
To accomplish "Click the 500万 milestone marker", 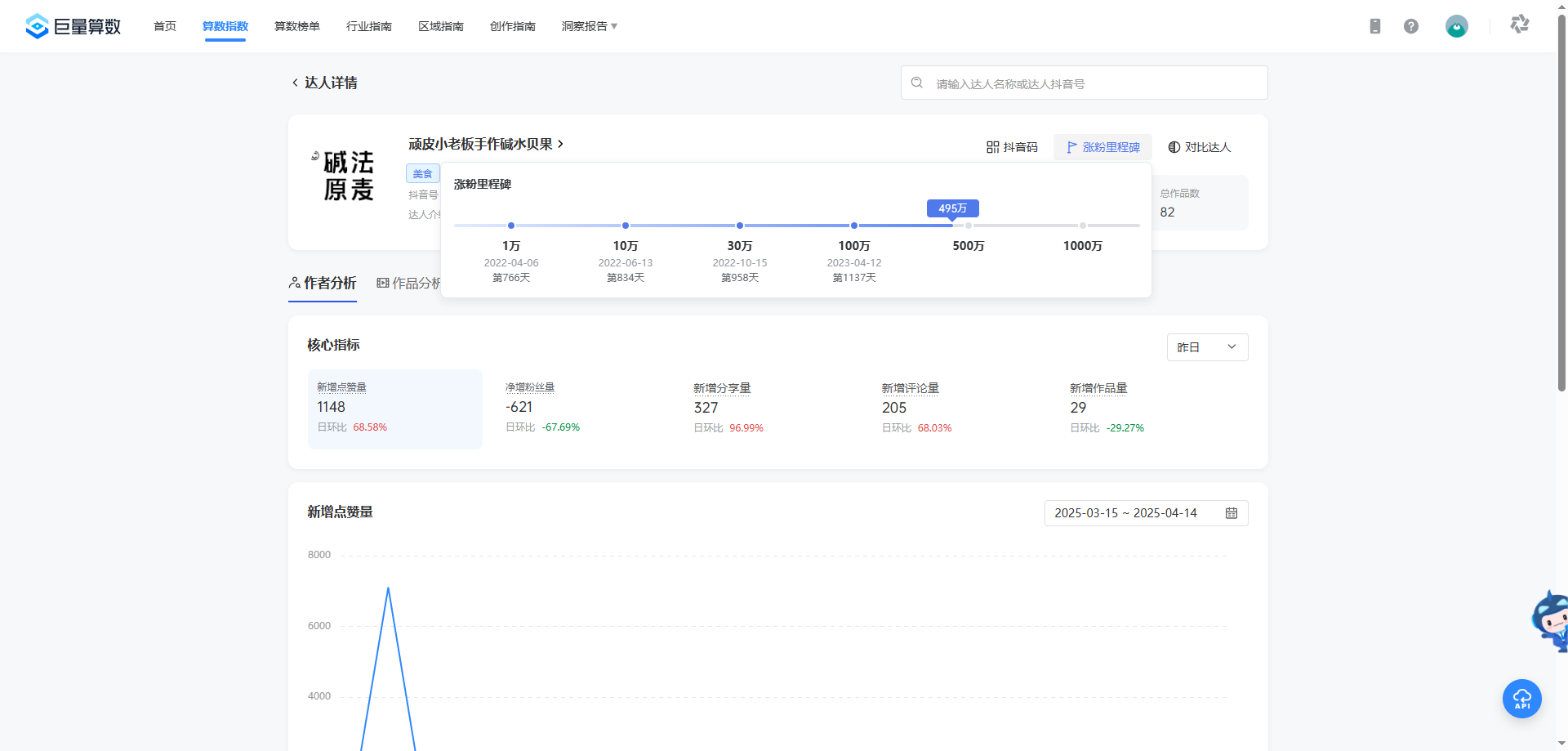I will pyautogui.click(x=969, y=226).
